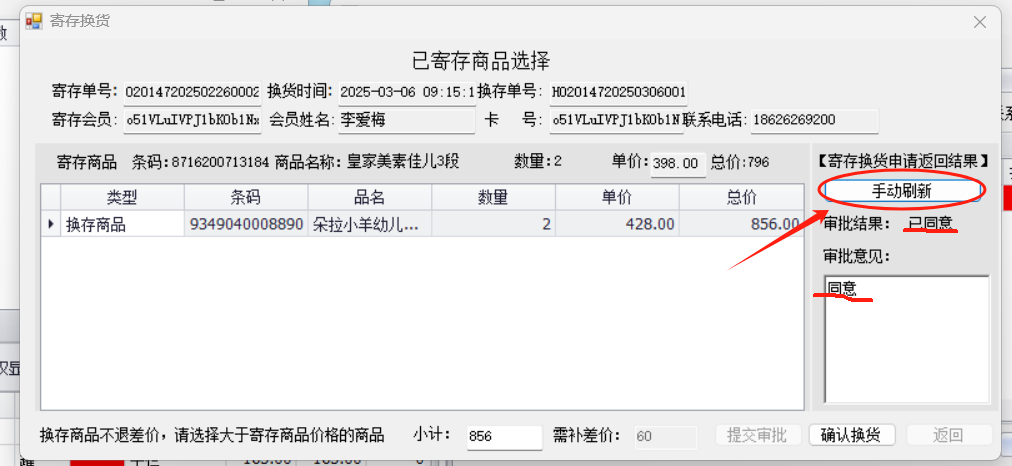Click the 确认换货 confirm button
Image resolution: width=1012 pixels, height=466 pixels.
pyautogui.click(x=851, y=435)
